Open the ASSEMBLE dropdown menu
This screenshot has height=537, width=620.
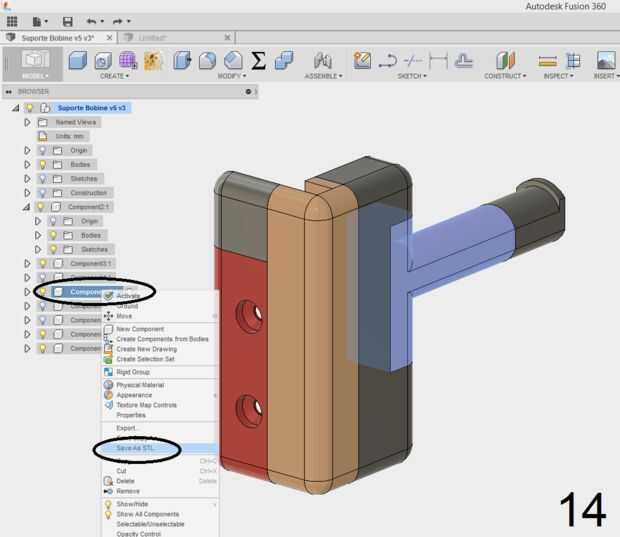pyautogui.click(x=323, y=76)
